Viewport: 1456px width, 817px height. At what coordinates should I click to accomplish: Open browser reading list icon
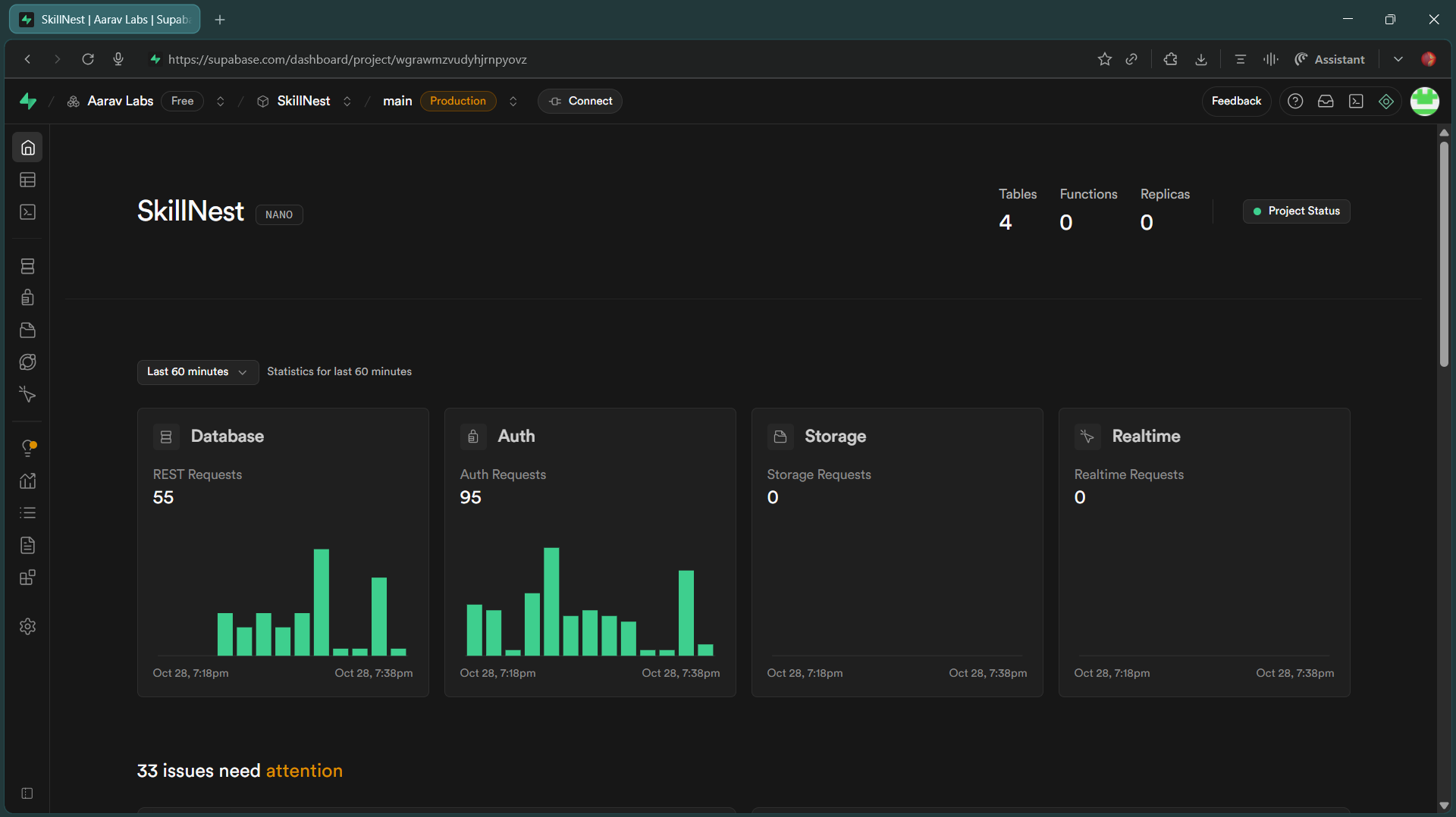(1241, 59)
